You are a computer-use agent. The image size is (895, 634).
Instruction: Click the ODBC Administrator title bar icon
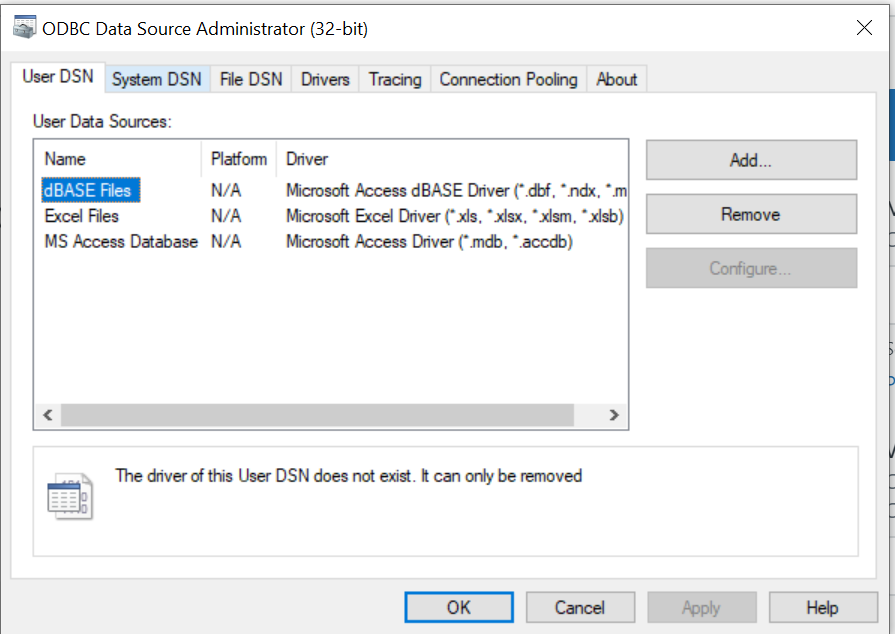coord(25,28)
